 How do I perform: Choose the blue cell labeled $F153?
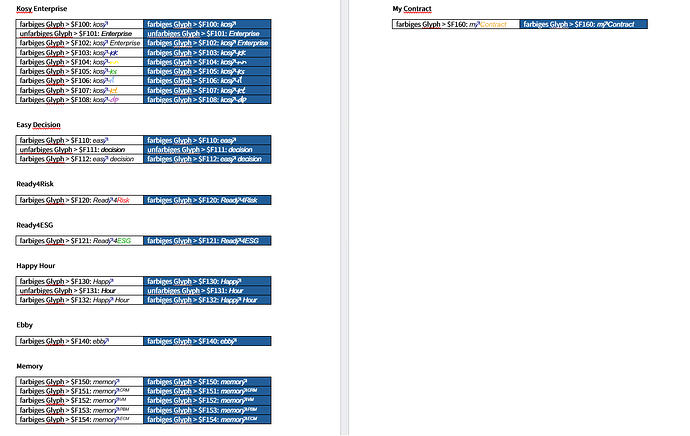click(x=207, y=410)
